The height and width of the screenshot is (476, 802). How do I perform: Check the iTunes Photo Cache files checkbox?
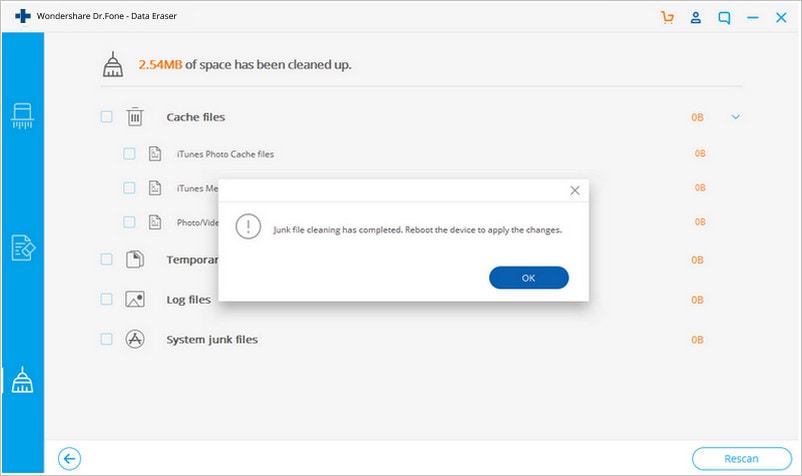[129, 153]
